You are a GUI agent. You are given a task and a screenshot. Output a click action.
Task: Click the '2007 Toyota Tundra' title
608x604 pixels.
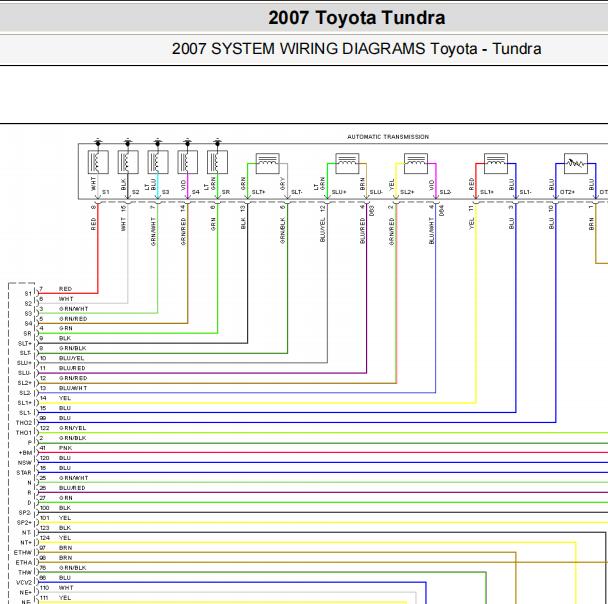(356, 18)
